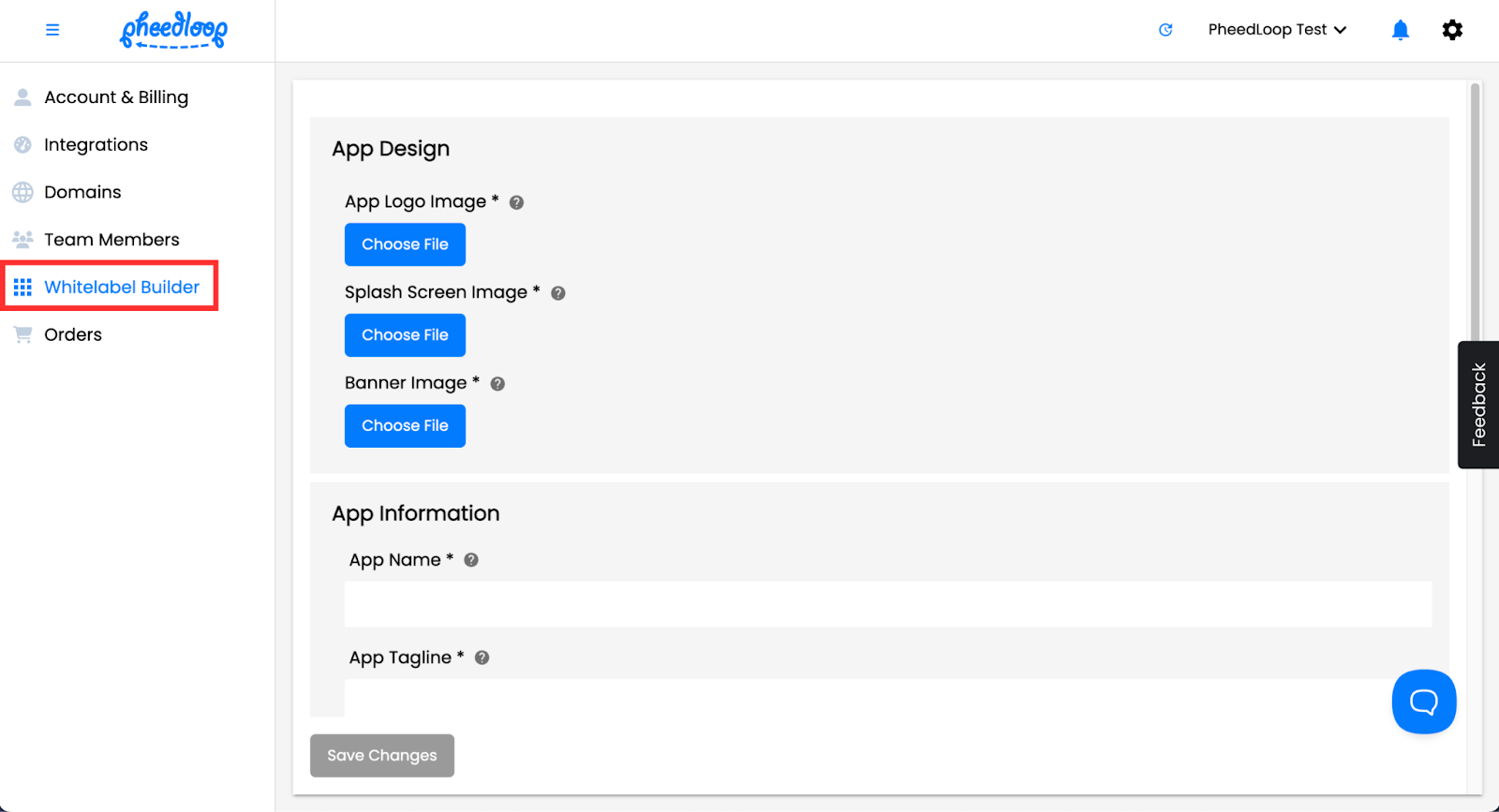Image resolution: width=1499 pixels, height=812 pixels.
Task: Open the Team Members page
Action: 111,240
